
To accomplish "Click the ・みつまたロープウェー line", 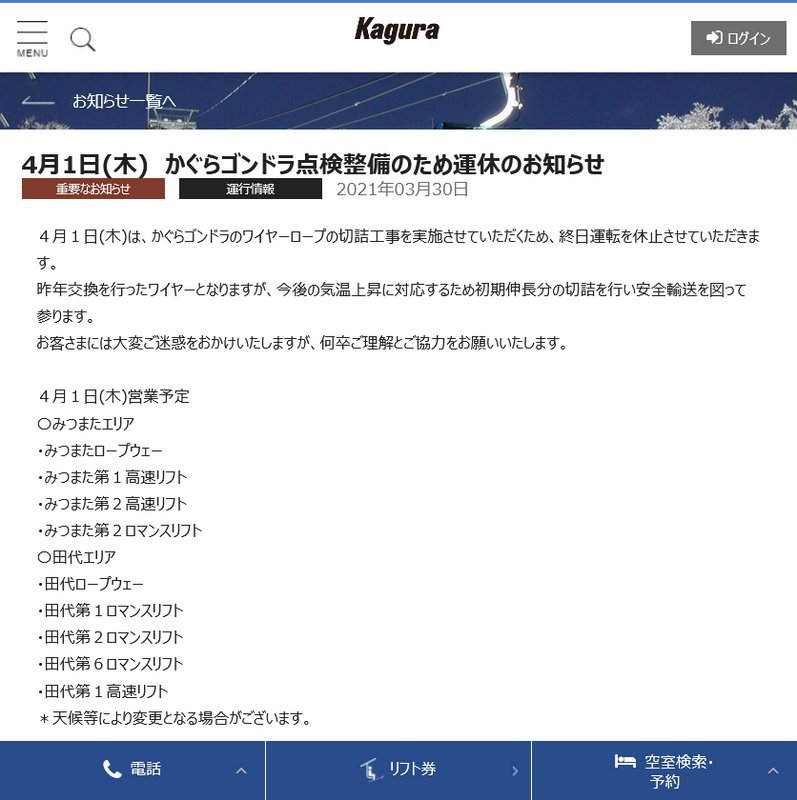I will click(x=99, y=451).
